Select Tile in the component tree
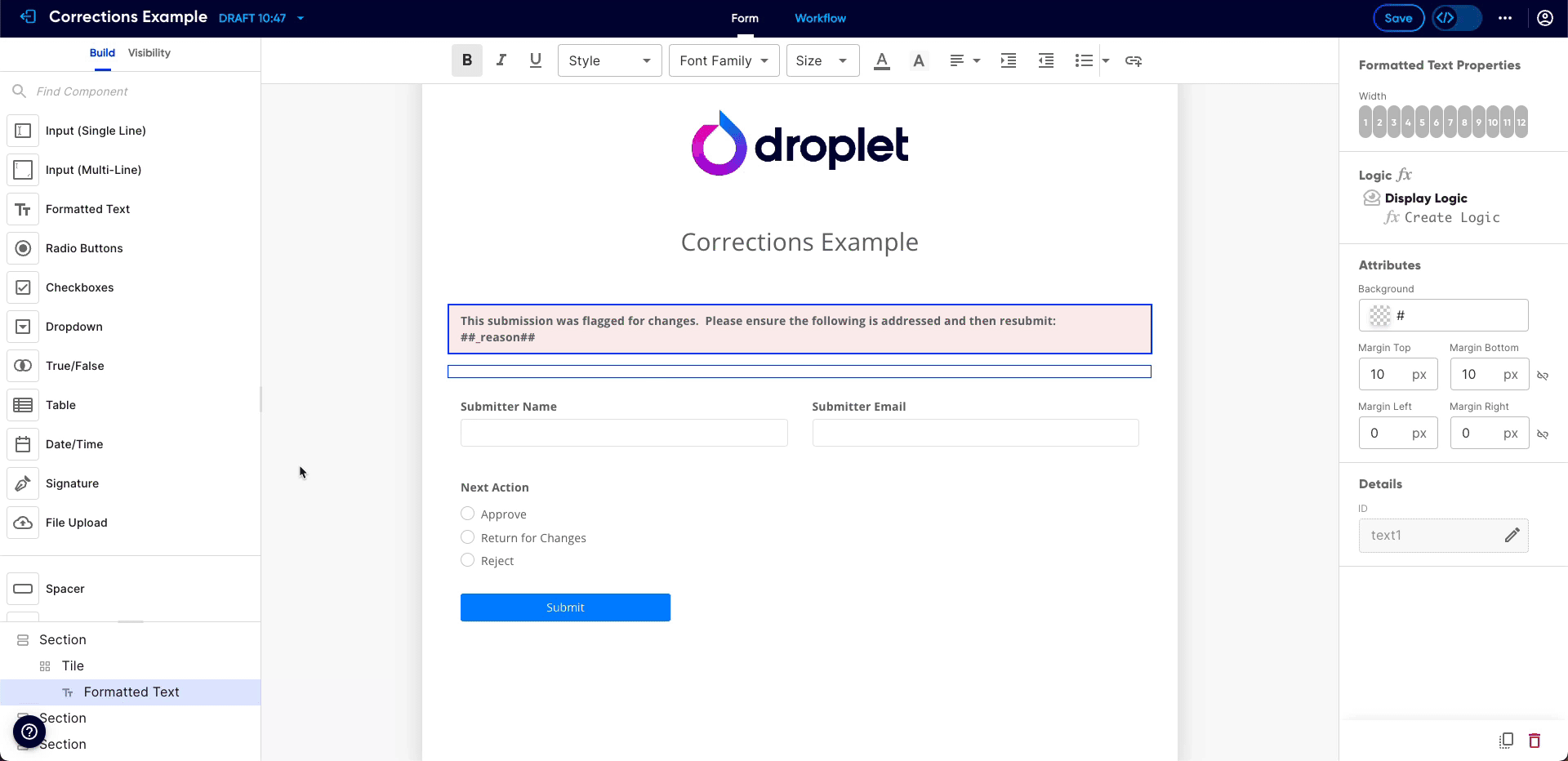1568x761 pixels. (72, 666)
